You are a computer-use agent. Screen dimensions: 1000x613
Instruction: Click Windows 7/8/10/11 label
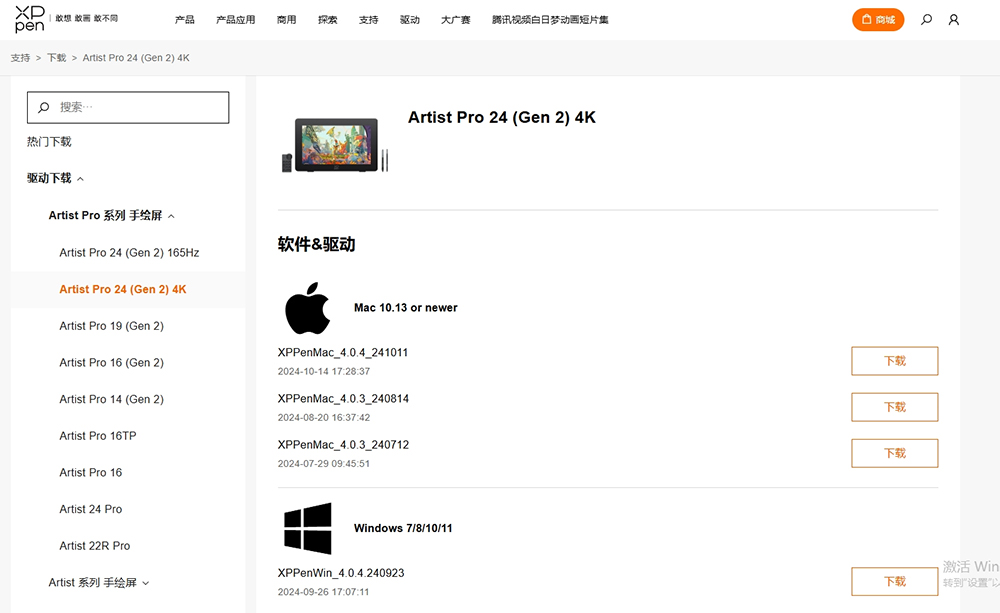[403, 528]
